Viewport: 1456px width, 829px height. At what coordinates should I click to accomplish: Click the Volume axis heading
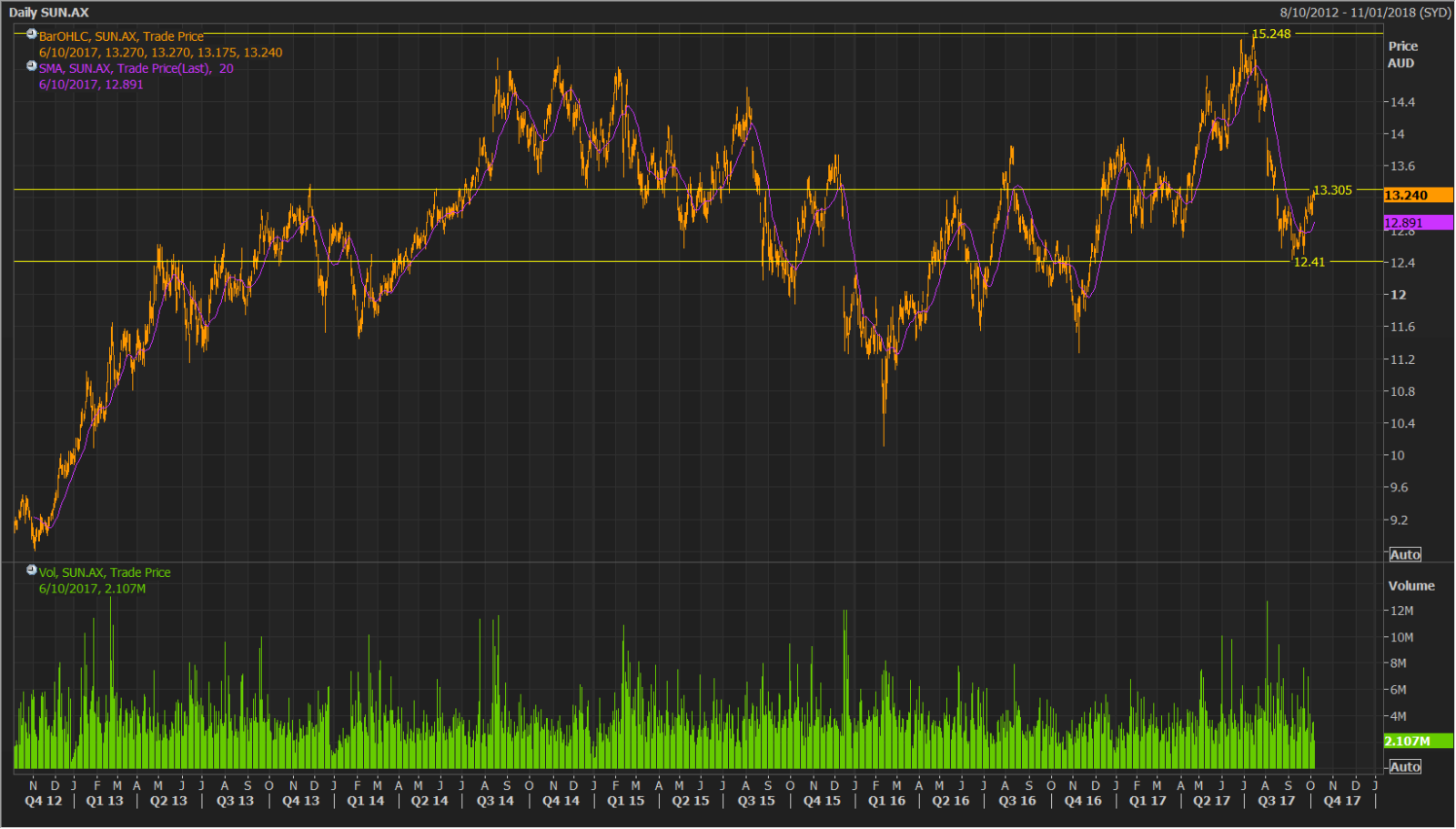[x=1411, y=586]
